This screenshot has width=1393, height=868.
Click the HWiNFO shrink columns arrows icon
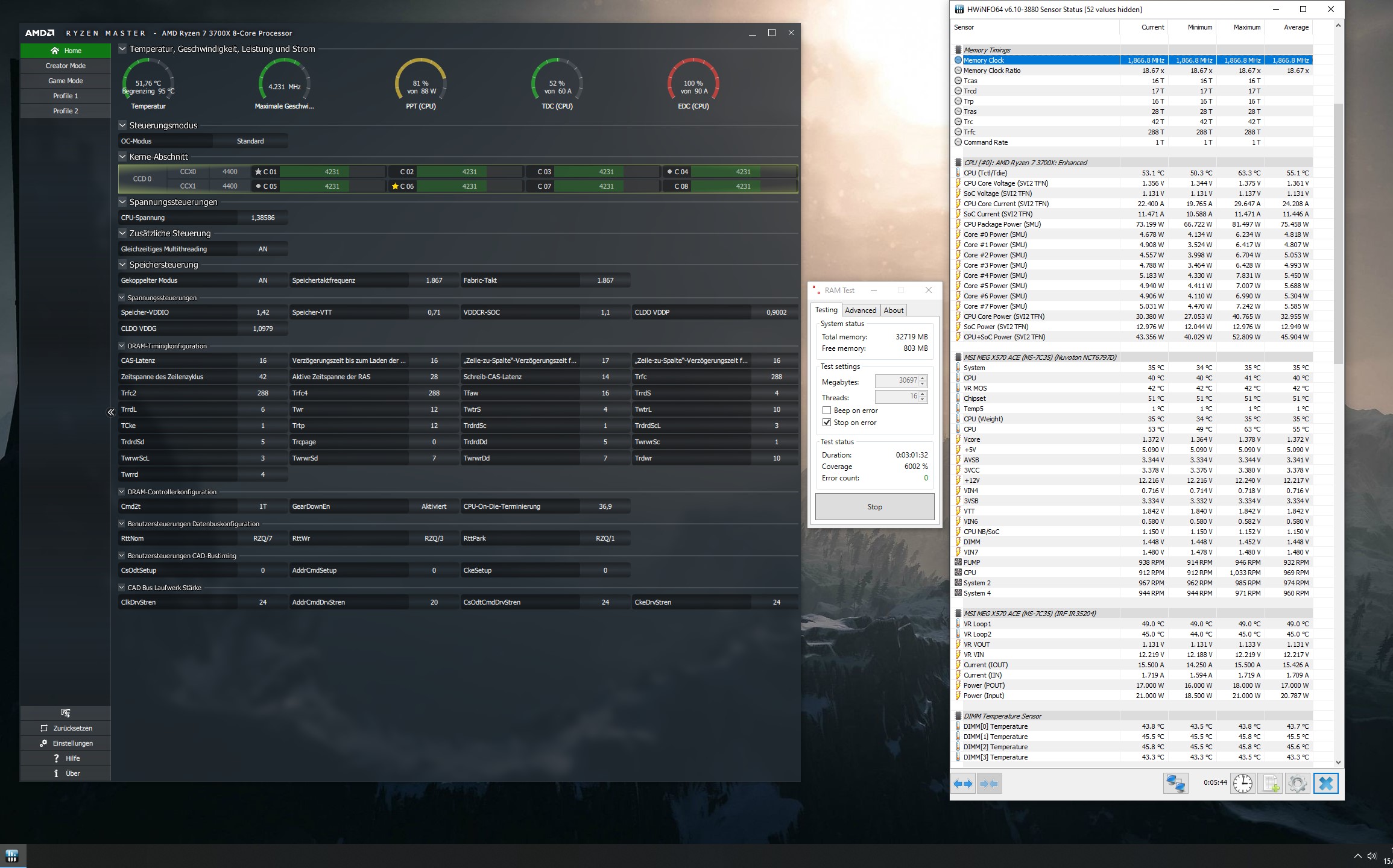[x=989, y=784]
